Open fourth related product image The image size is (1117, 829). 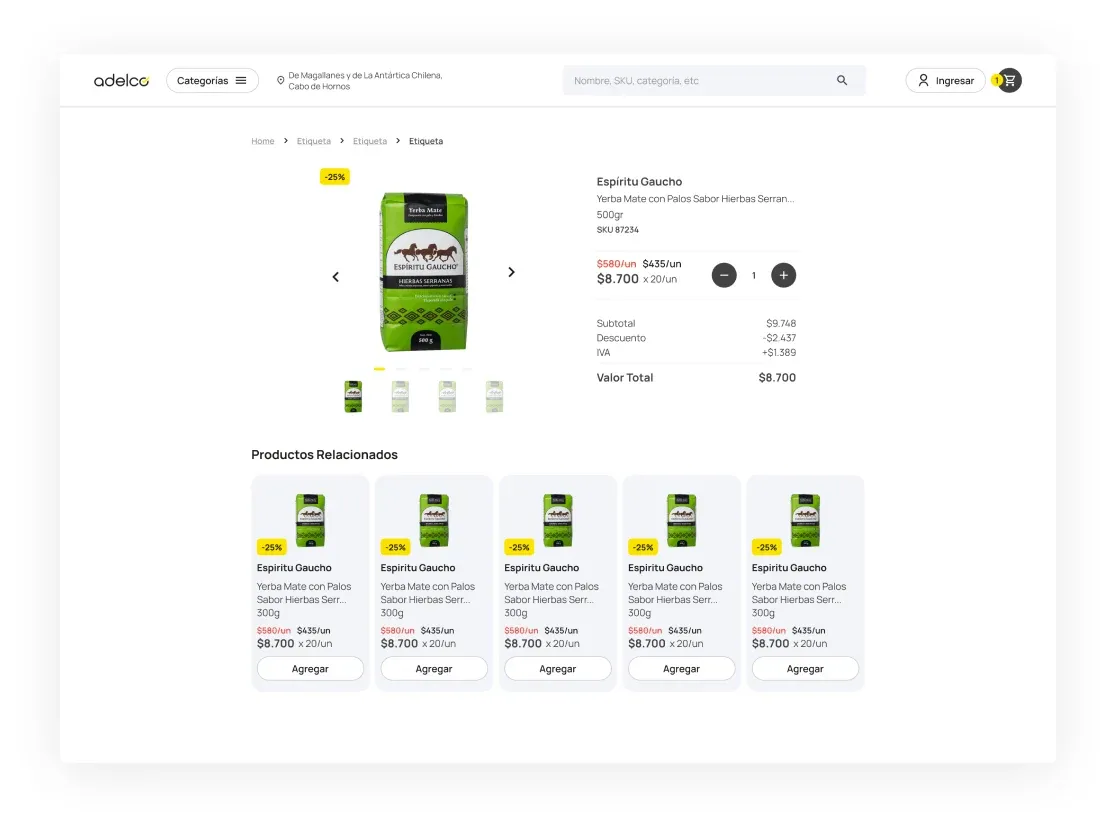click(682, 520)
